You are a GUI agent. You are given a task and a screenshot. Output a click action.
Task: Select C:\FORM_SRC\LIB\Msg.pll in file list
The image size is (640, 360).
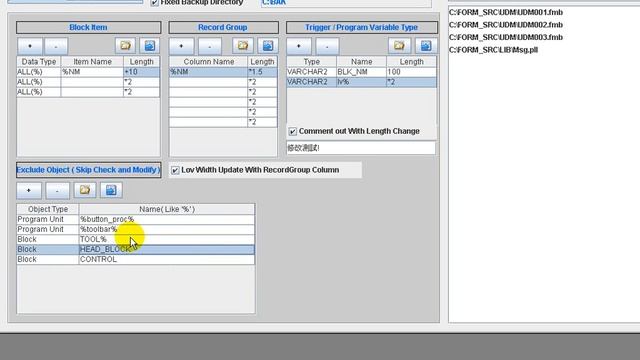tap(493, 50)
